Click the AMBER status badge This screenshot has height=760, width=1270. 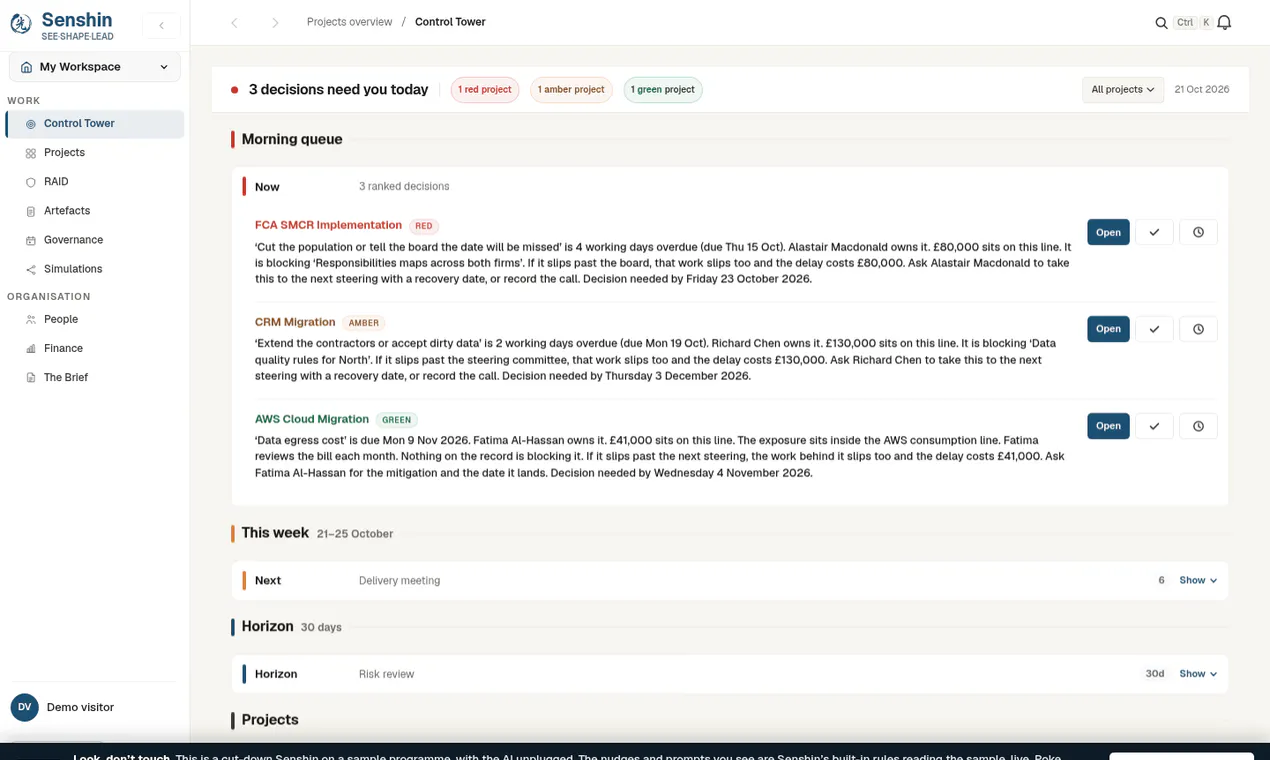pyautogui.click(x=364, y=323)
